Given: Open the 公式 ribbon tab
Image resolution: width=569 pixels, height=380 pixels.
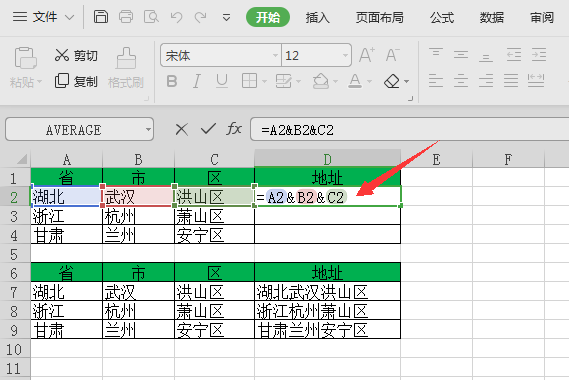Looking at the screenshot, I should point(442,17).
